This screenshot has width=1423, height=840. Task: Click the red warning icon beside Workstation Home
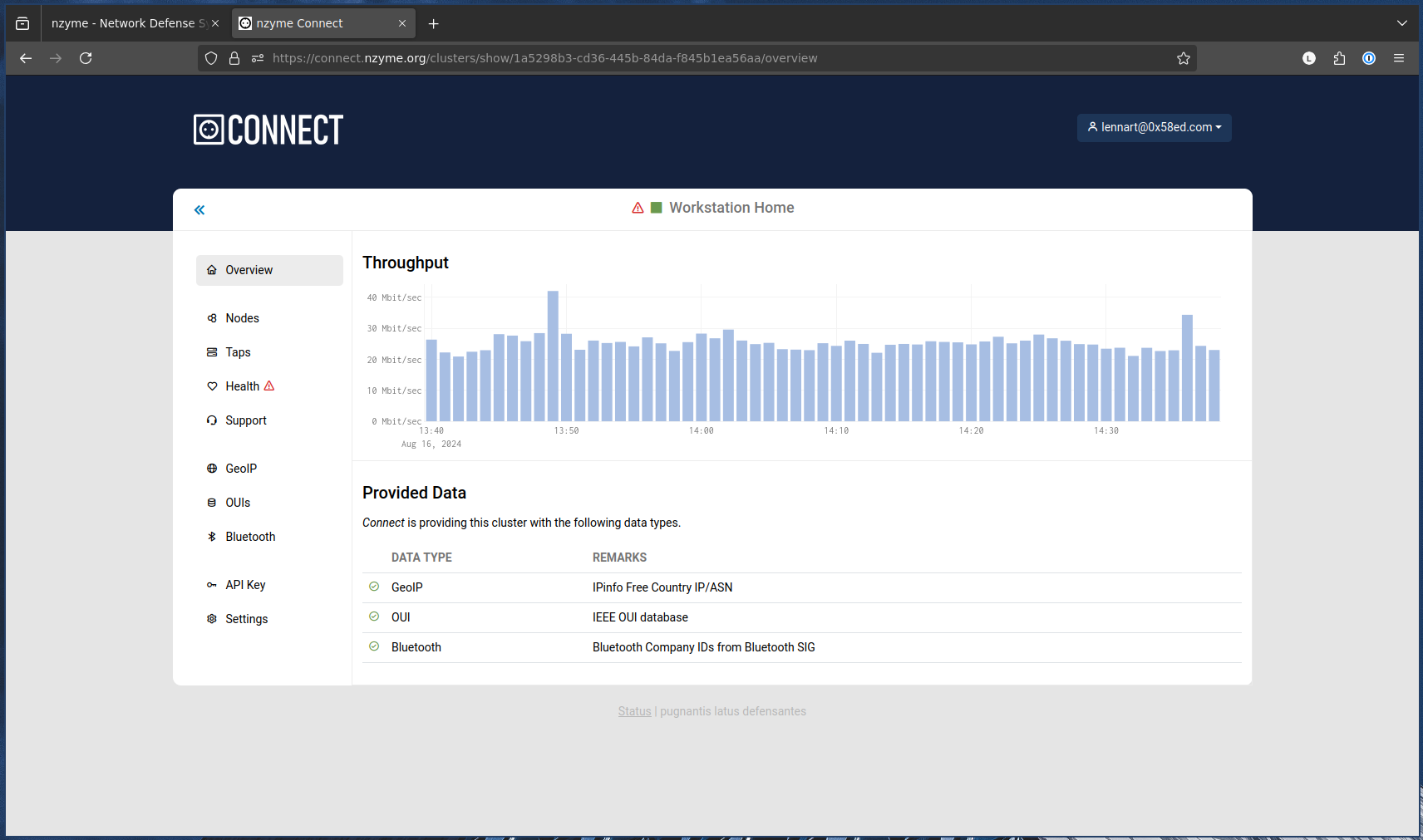click(638, 208)
